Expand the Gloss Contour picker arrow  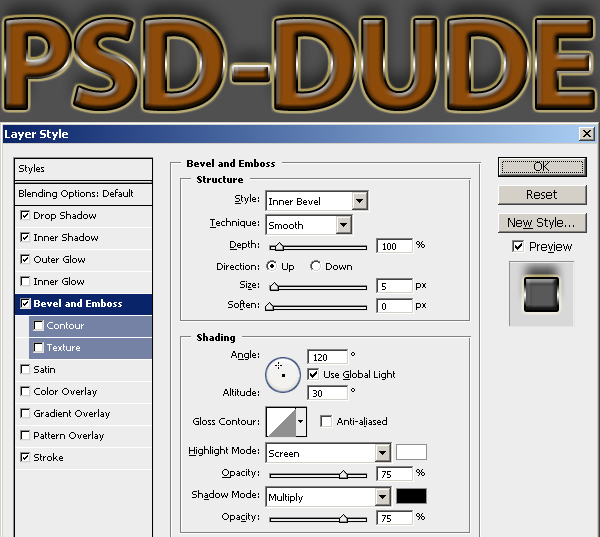[301, 422]
